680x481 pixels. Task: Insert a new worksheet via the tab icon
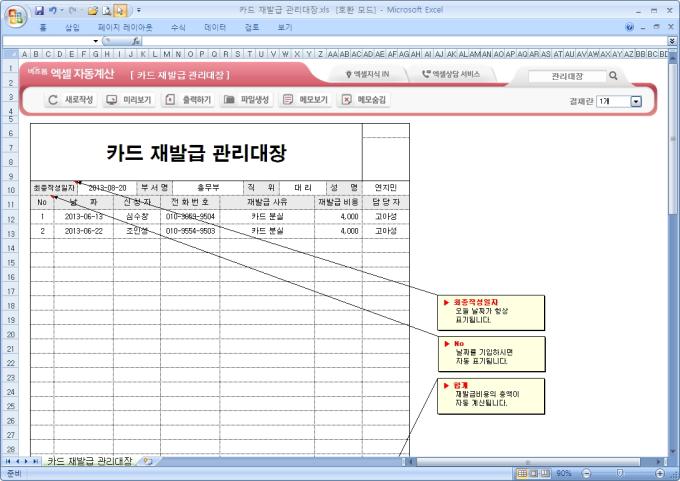[148, 461]
